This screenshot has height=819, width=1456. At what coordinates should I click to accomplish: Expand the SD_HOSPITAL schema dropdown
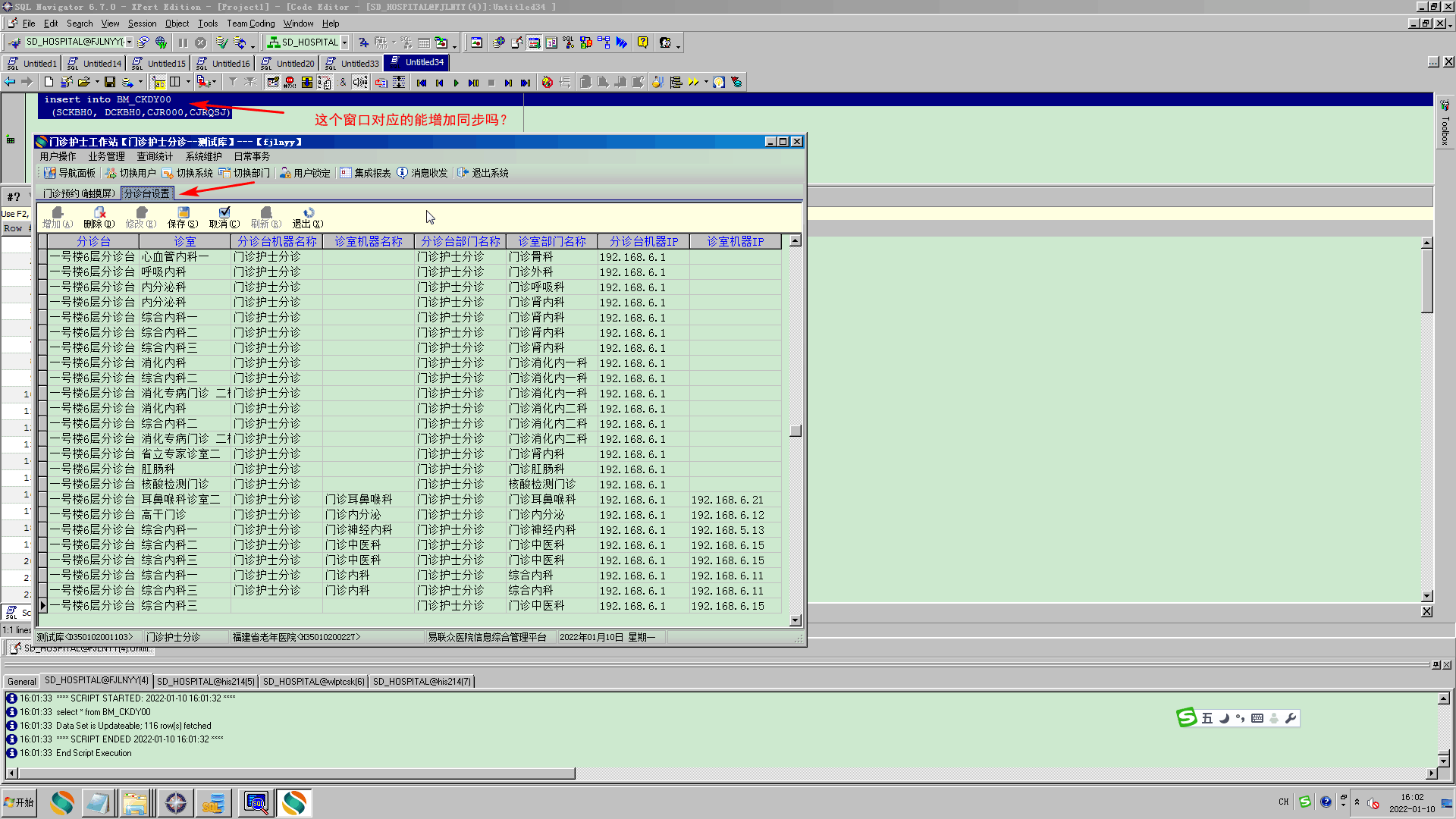(345, 42)
